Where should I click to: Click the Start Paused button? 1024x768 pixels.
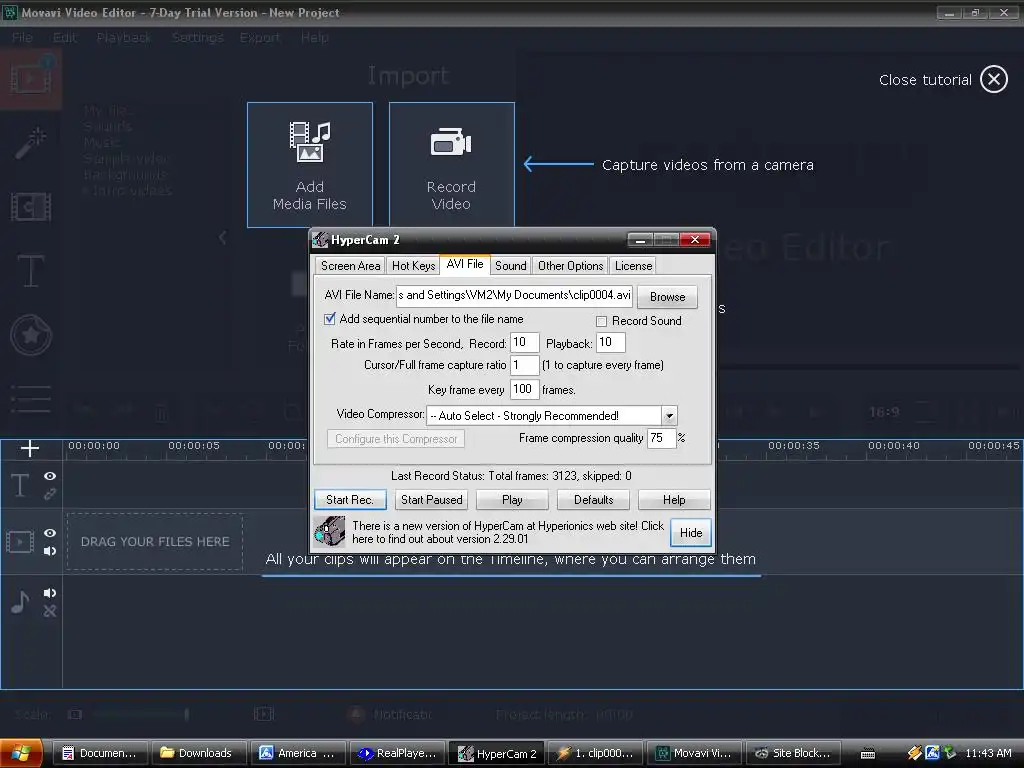coord(432,500)
